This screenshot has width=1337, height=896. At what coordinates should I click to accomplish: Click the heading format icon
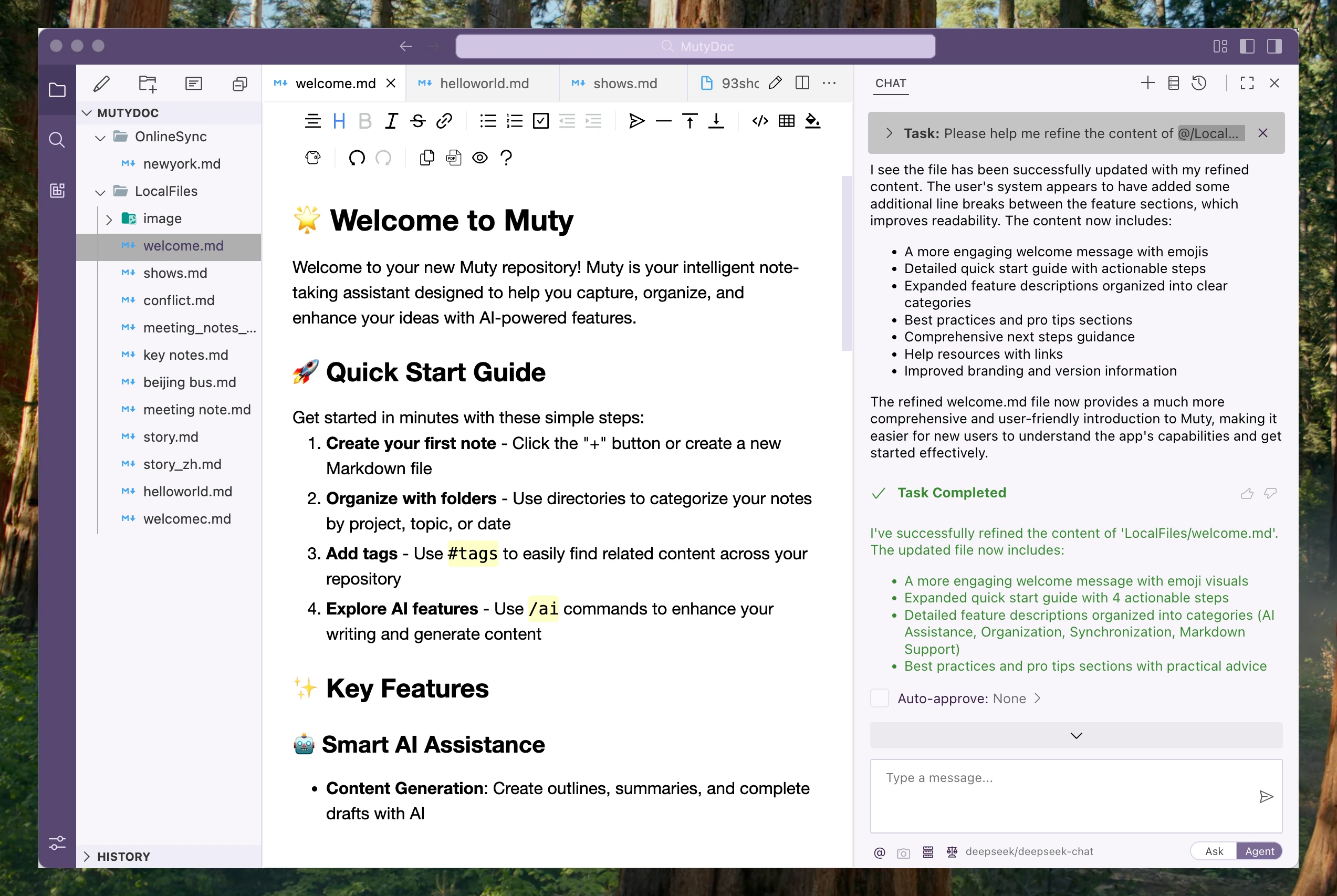(339, 121)
